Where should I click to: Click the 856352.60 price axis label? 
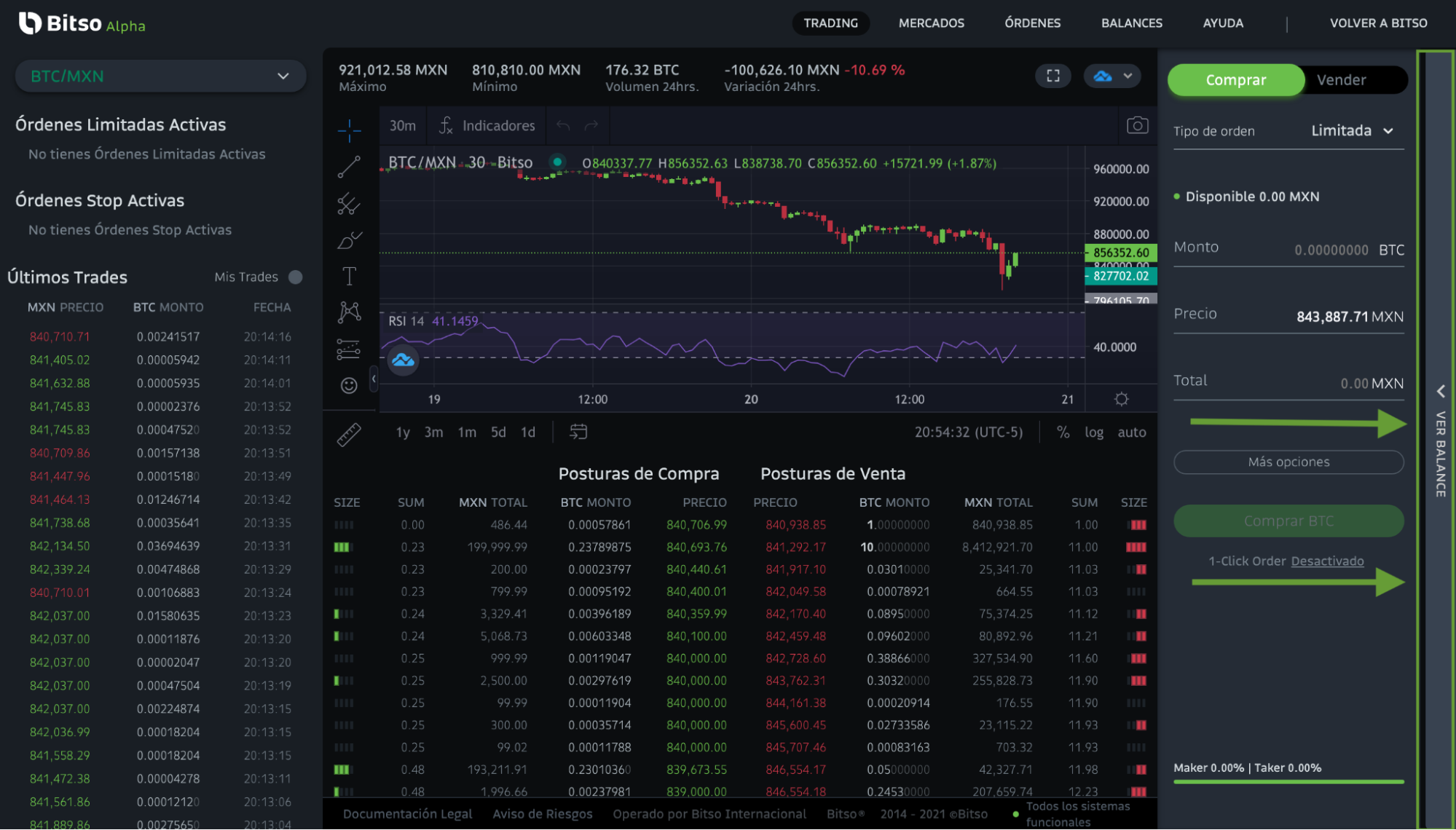pos(1121,253)
